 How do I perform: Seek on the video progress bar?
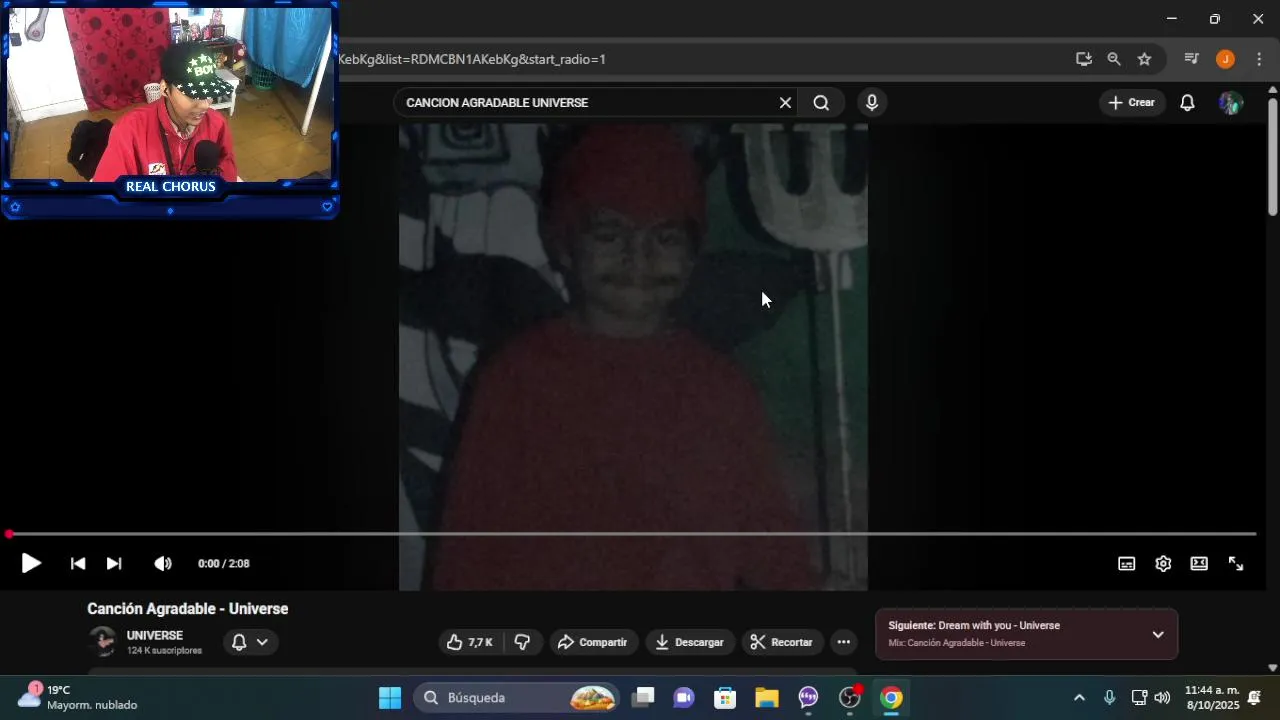631,534
